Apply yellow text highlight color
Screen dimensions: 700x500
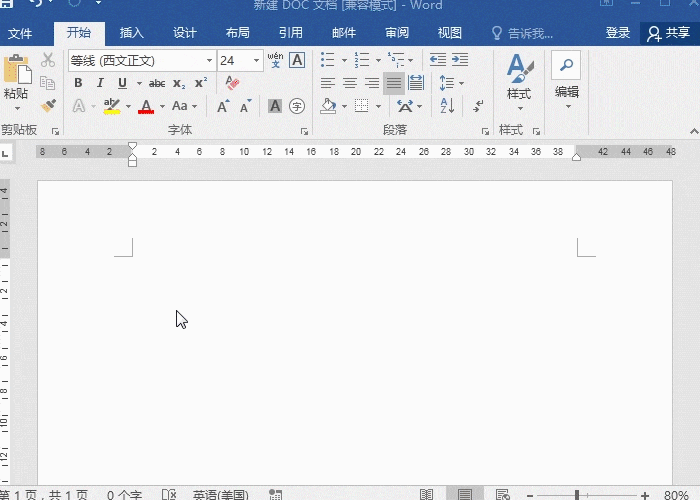pyautogui.click(x=112, y=106)
